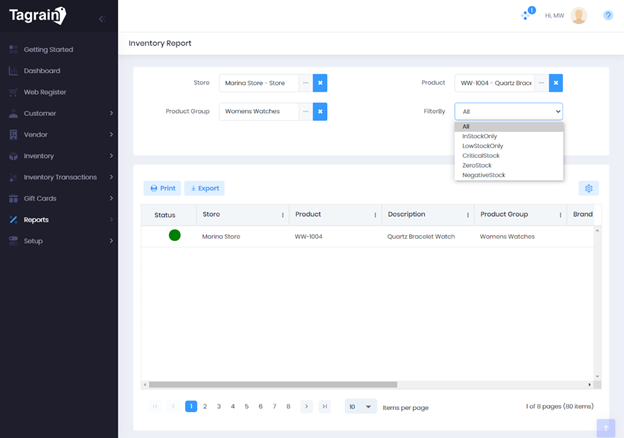
Task: Open Product Group column menu
Action: (x=560, y=215)
